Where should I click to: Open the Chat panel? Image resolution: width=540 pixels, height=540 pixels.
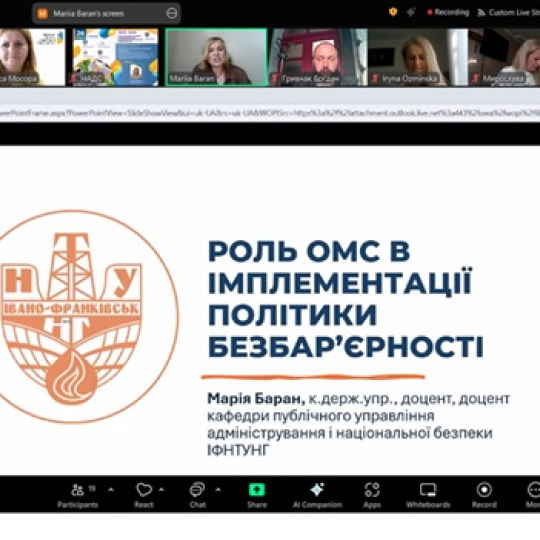[x=198, y=495]
